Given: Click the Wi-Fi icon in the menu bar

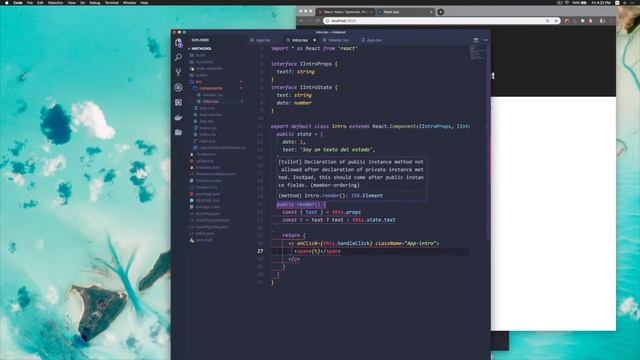Looking at the screenshot, I should pos(567,2).
